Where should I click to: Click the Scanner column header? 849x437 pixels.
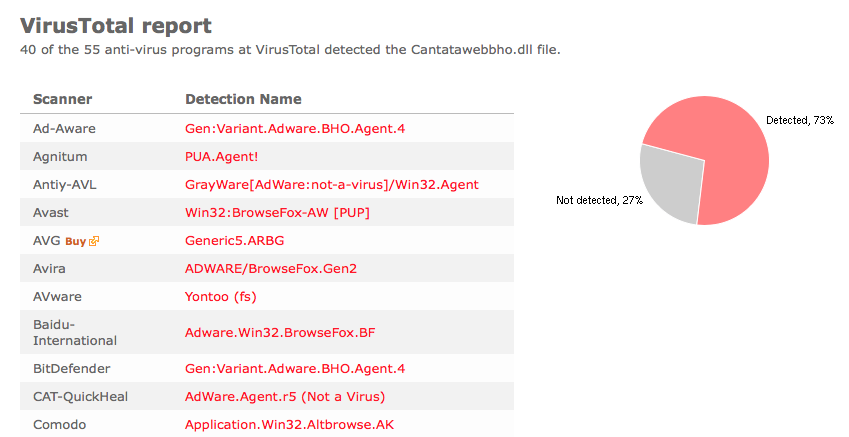click(x=62, y=99)
